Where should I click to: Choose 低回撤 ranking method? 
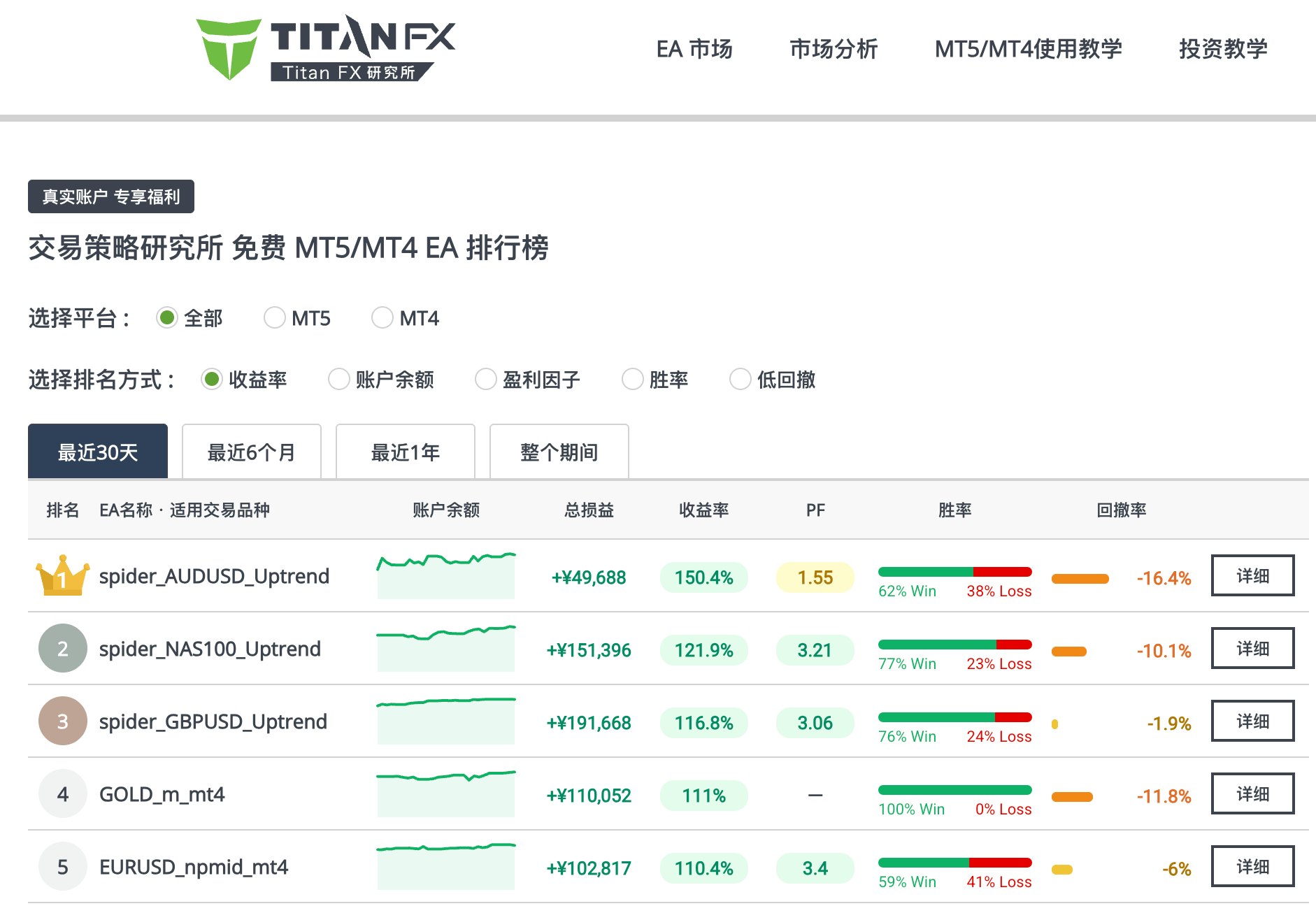point(741,380)
